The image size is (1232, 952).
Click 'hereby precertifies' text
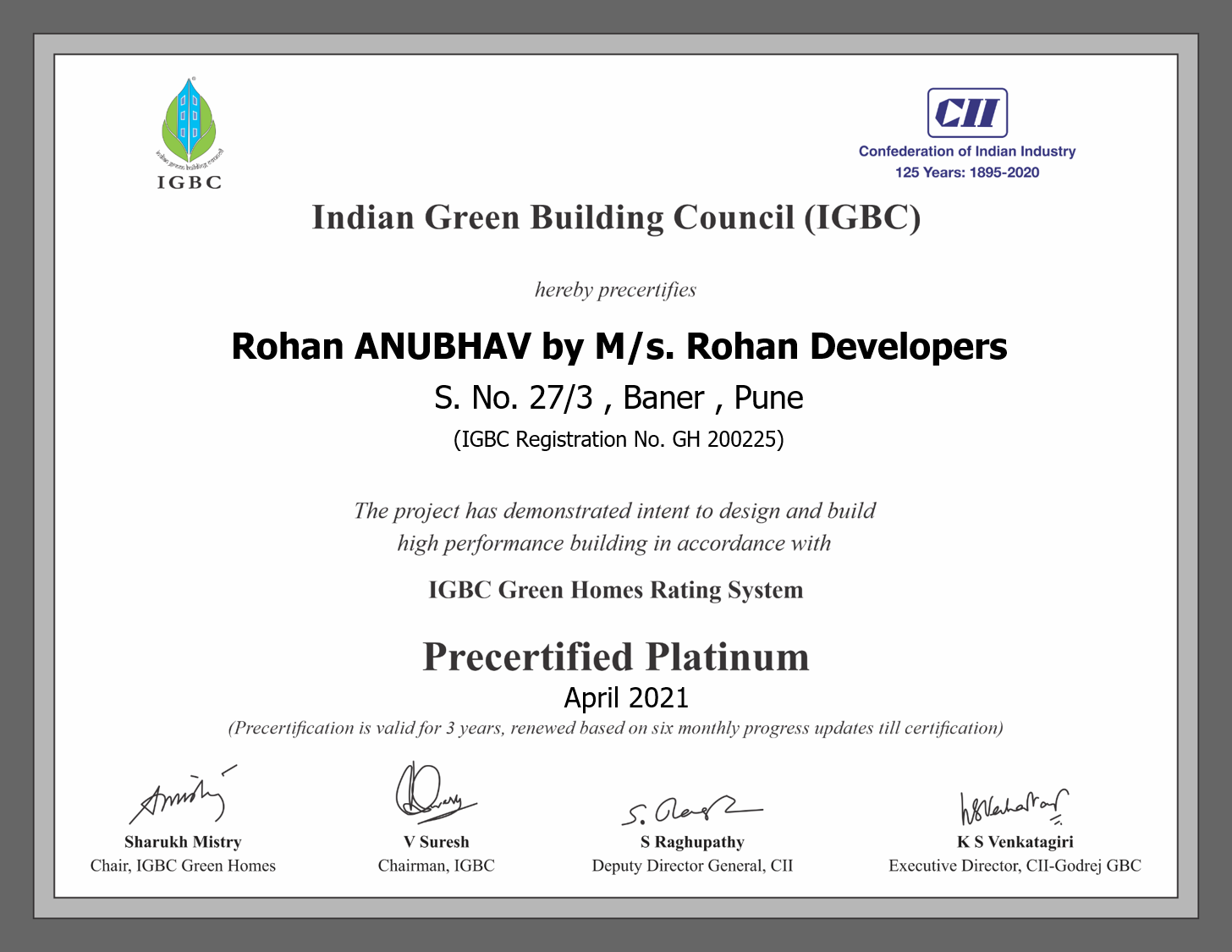[x=615, y=290]
